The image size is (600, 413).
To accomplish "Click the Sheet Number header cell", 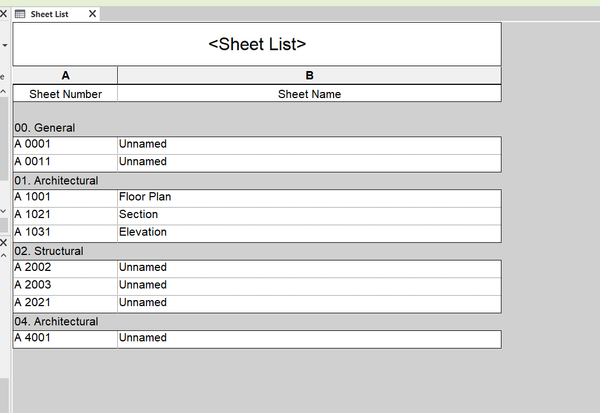I will (x=65, y=94).
